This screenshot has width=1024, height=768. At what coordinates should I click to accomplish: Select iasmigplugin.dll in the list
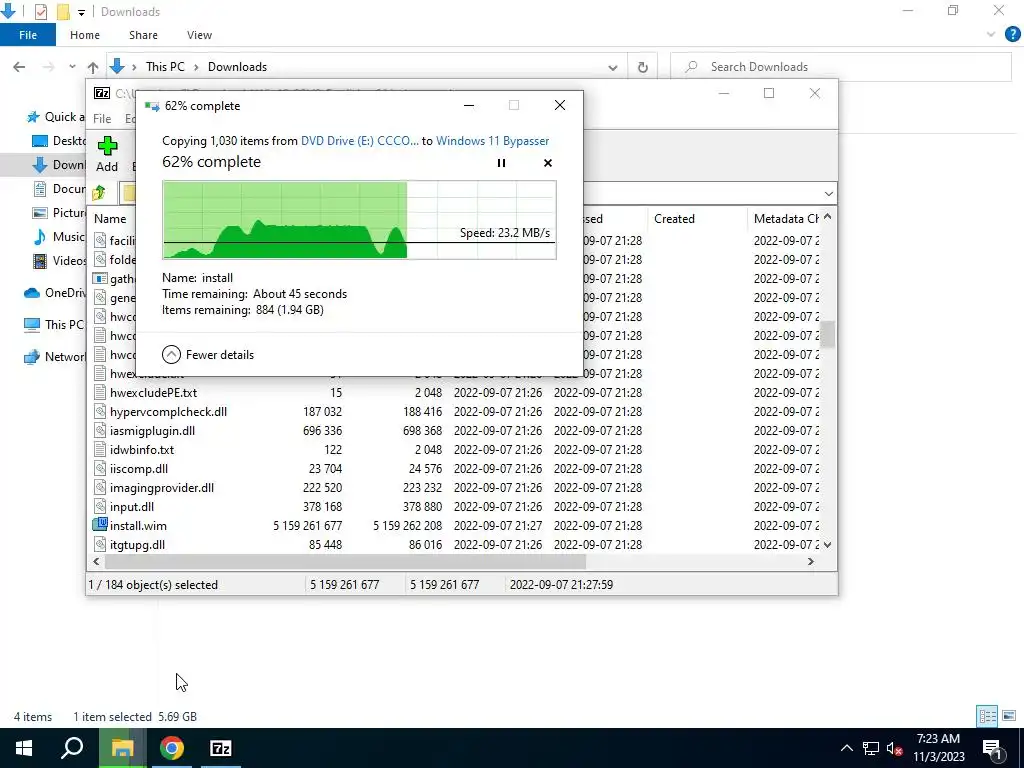coord(152,430)
